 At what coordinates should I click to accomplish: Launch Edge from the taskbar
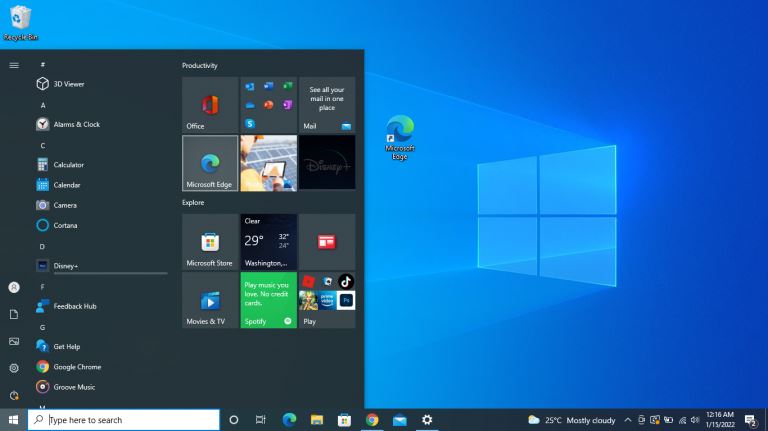(x=289, y=420)
